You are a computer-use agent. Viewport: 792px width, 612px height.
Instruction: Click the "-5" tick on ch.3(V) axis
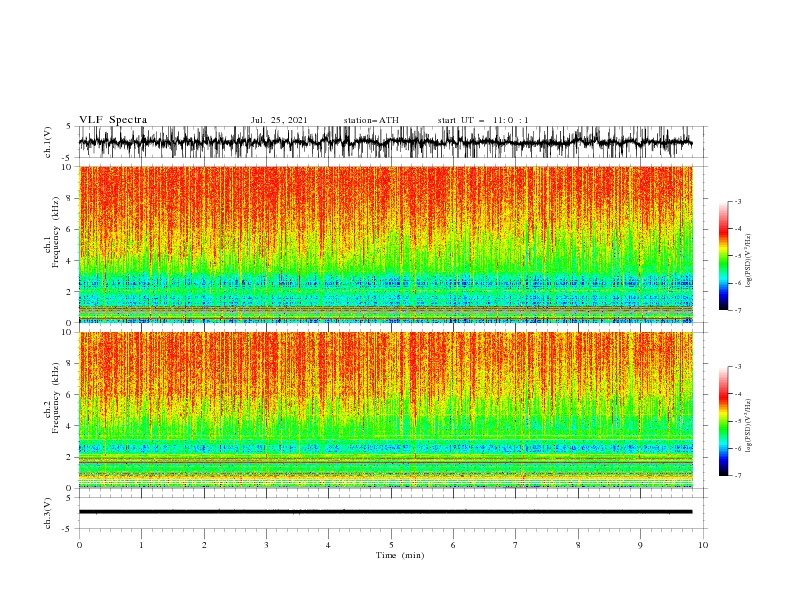tap(68, 529)
